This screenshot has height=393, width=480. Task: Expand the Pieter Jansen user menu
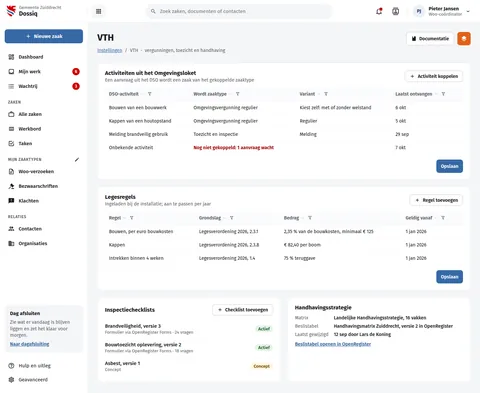pos(442,11)
